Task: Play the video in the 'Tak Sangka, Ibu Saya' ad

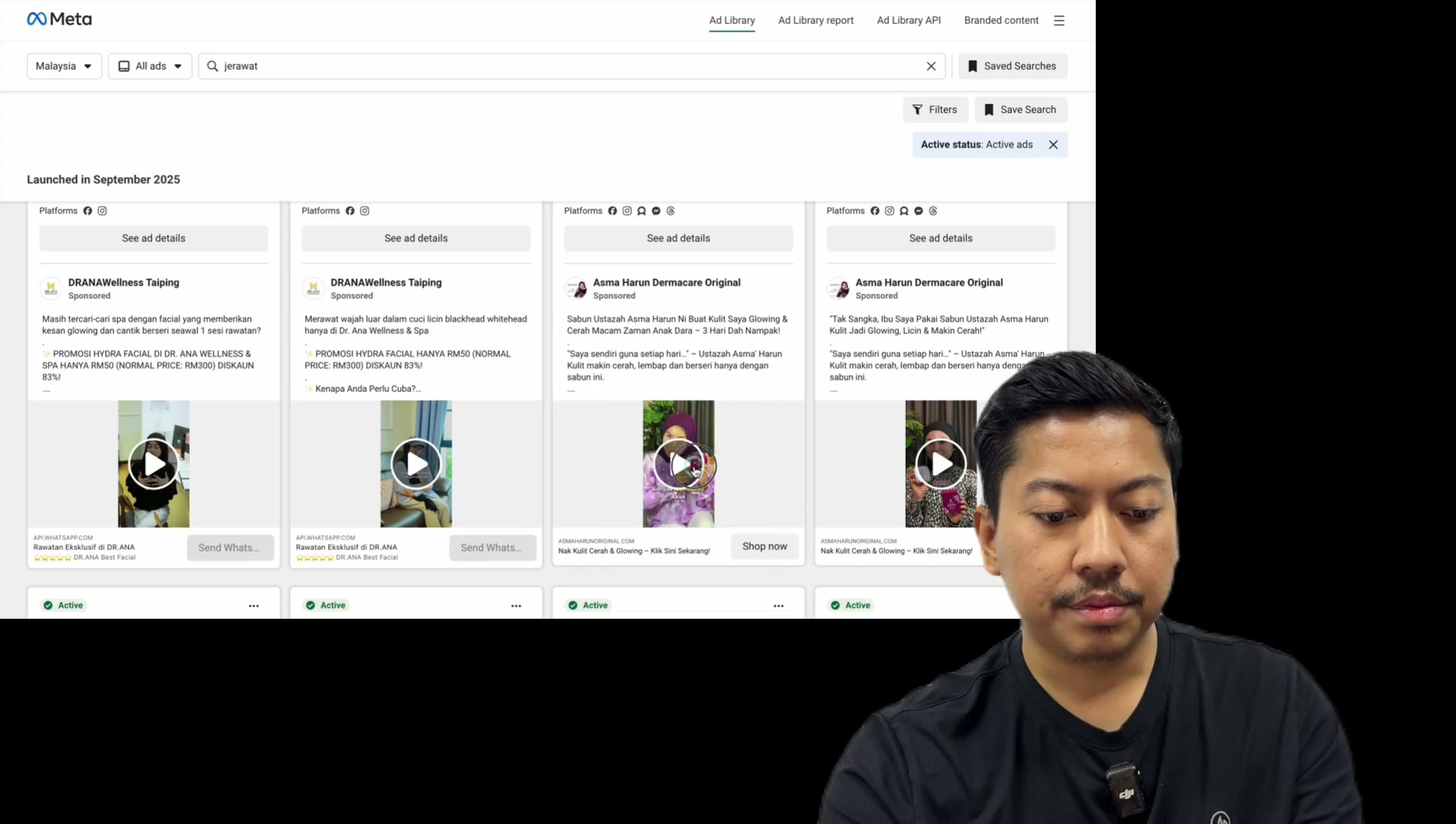Action: 941,464
